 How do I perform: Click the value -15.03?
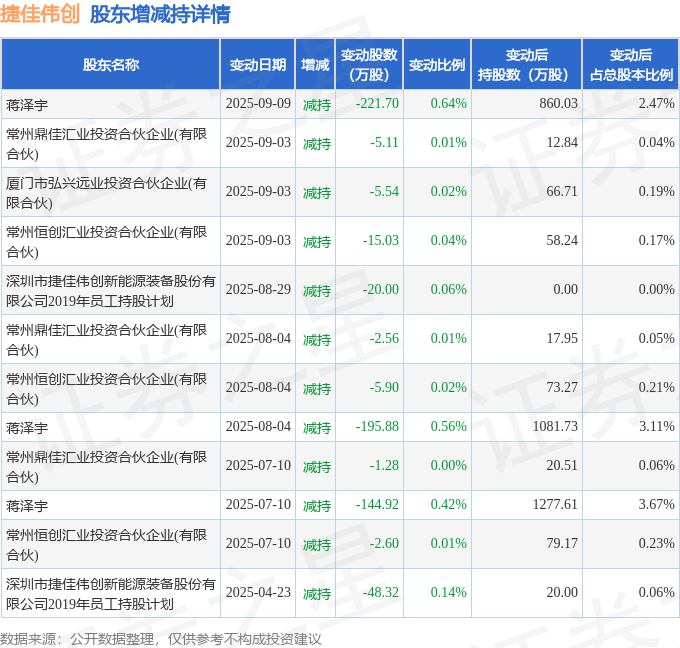pyautogui.click(x=380, y=240)
